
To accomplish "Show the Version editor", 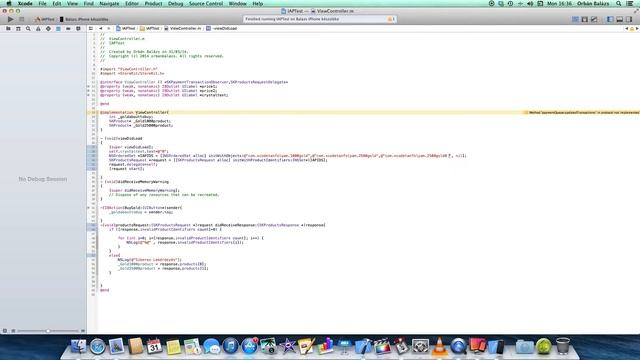I will (x=594, y=19).
